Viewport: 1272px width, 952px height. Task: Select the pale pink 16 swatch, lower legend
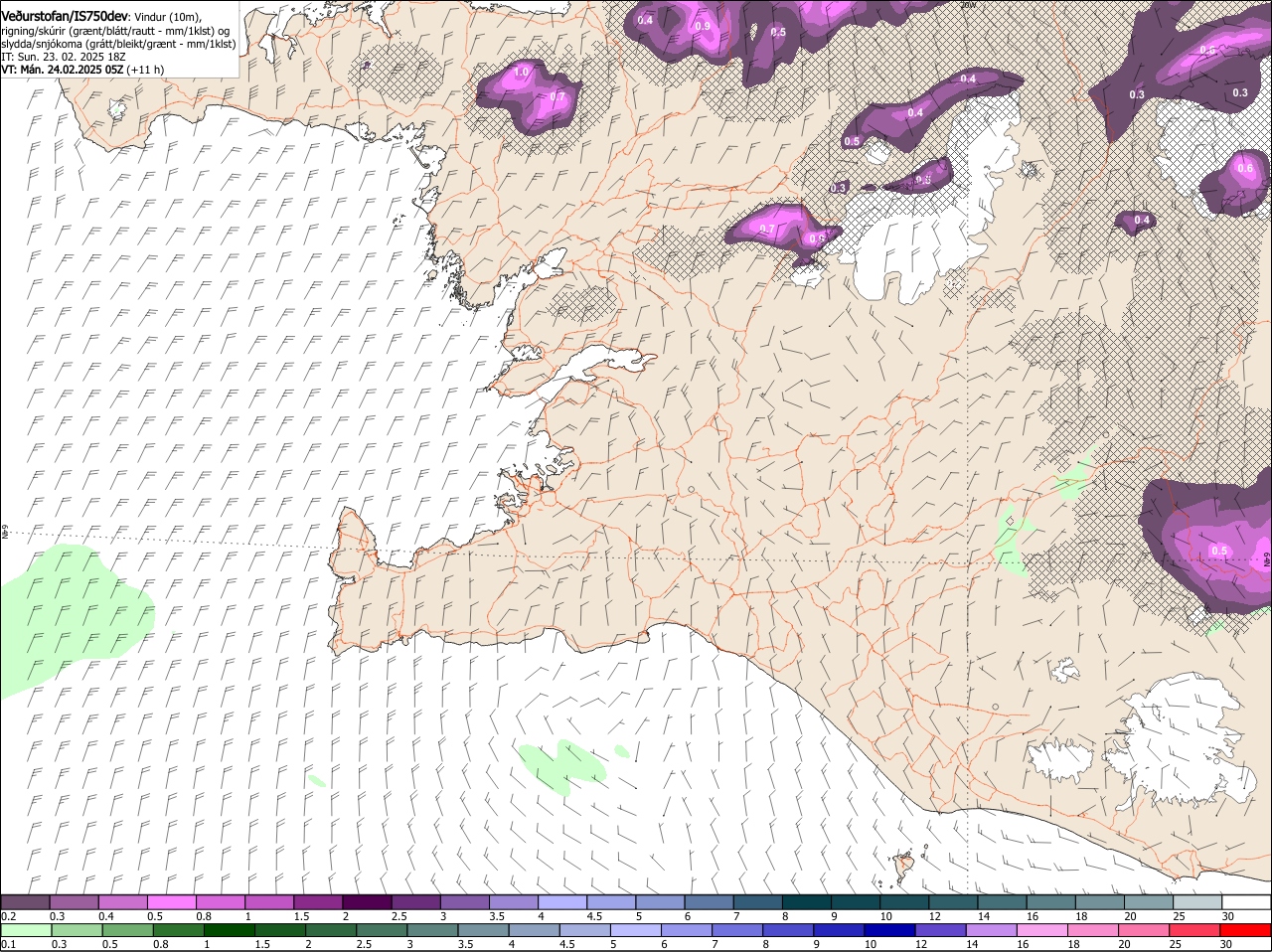[1041, 930]
